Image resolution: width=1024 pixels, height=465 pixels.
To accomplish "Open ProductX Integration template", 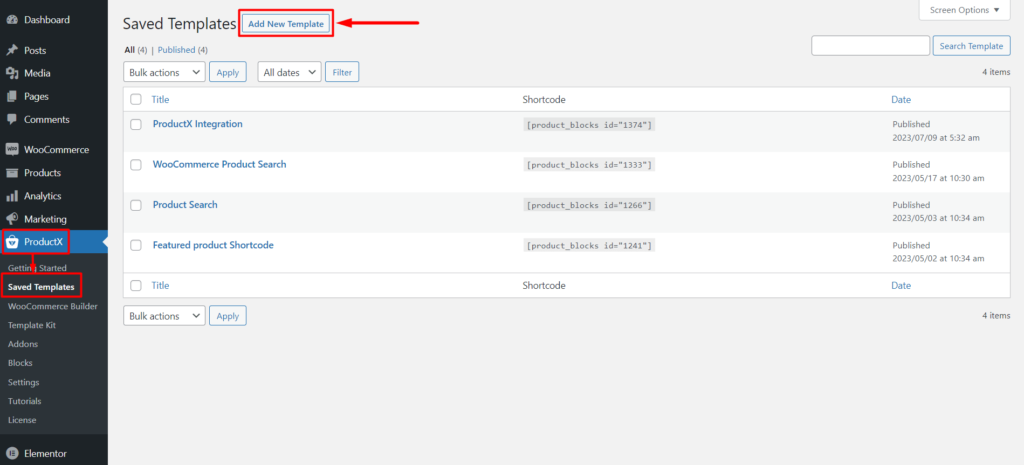I will pos(198,123).
